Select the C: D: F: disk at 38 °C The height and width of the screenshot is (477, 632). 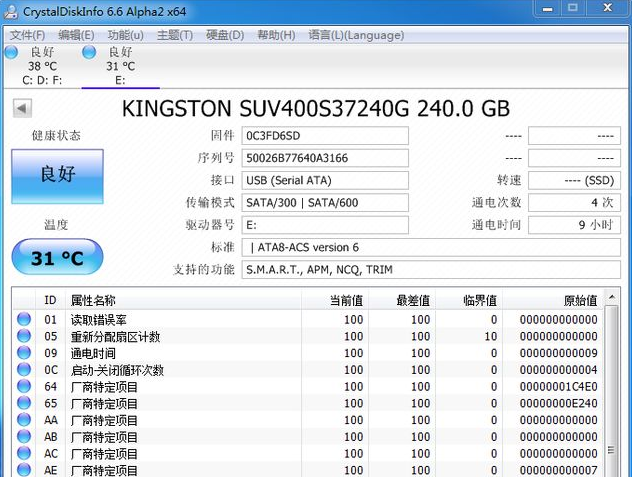click(42, 66)
